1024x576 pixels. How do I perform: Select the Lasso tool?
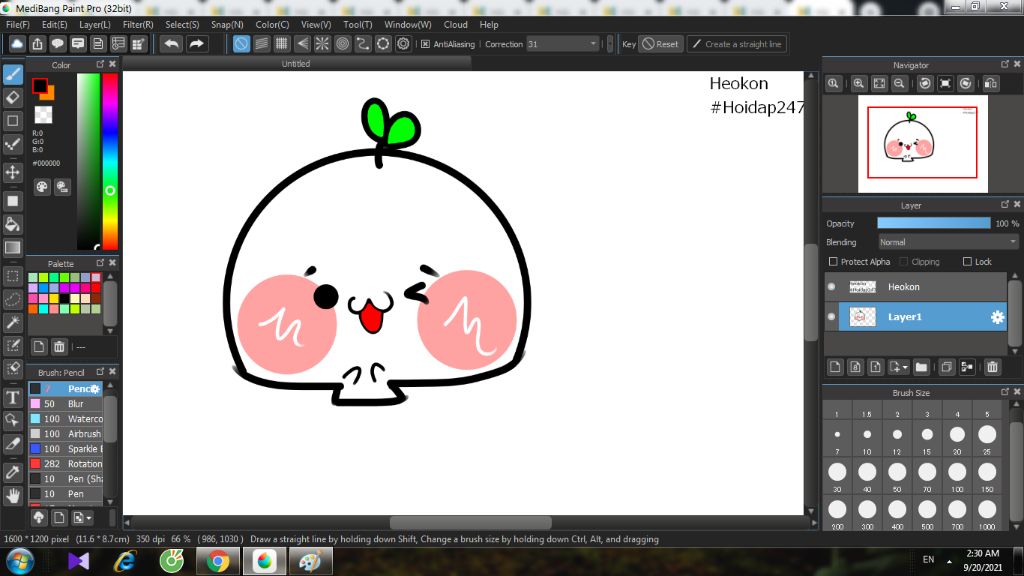pos(13,299)
